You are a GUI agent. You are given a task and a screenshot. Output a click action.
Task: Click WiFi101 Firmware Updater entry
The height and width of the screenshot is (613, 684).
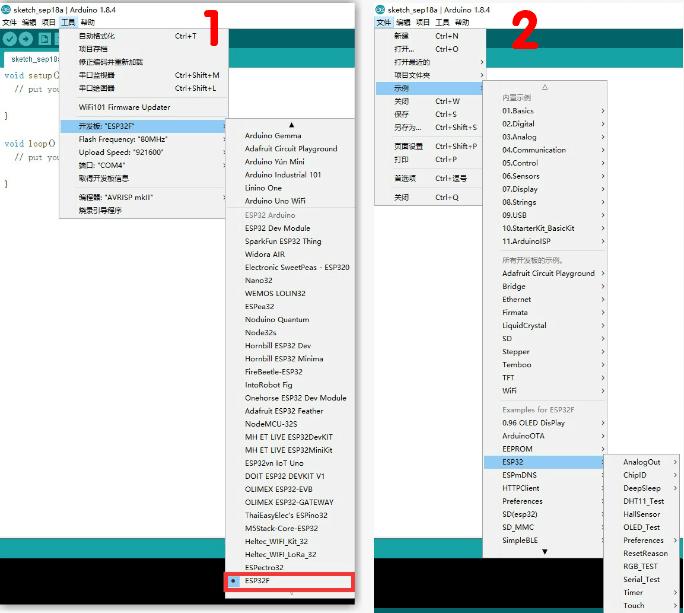124,107
